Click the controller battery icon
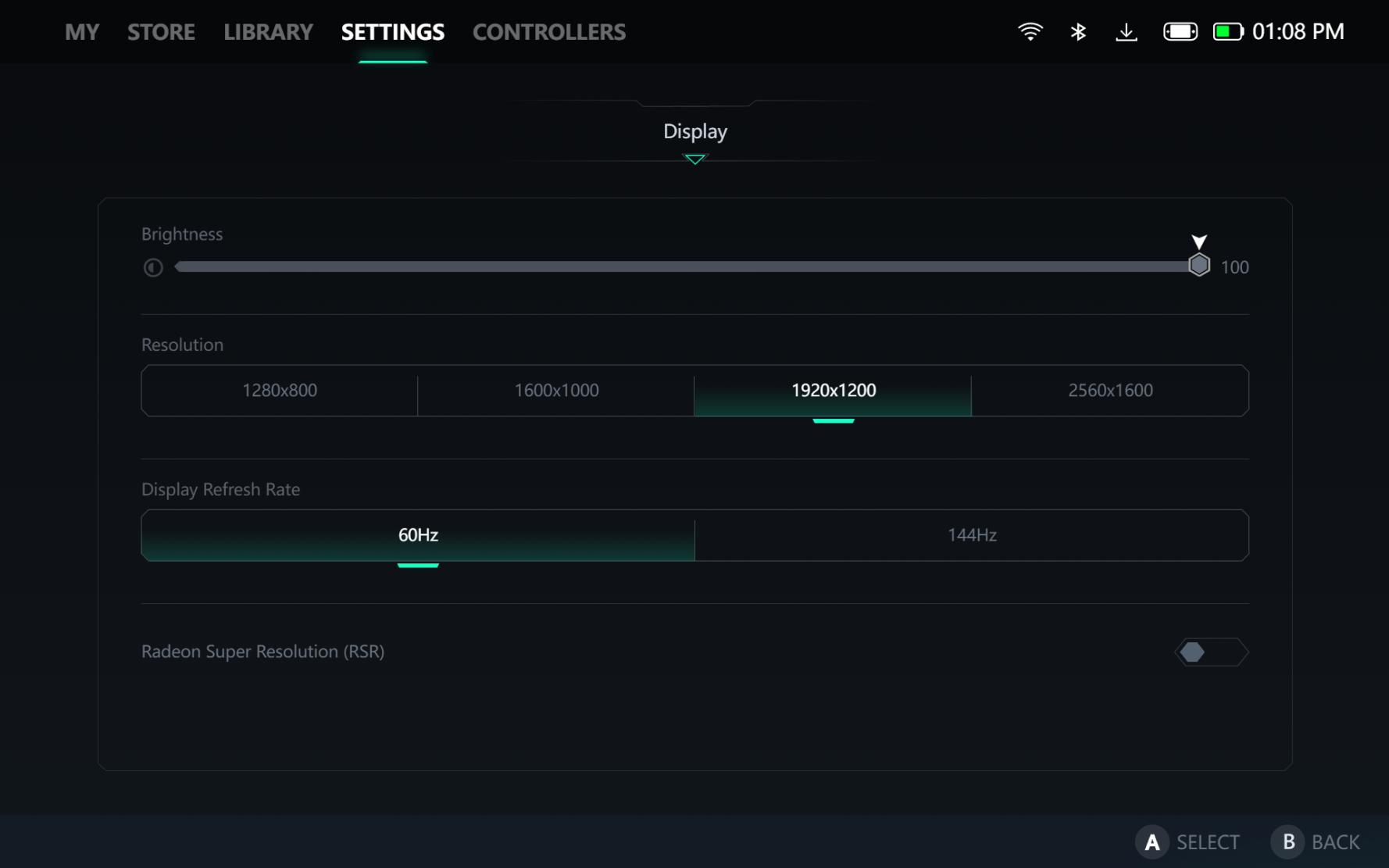This screenshot has width=1389, height=868. coord(1180,31)
